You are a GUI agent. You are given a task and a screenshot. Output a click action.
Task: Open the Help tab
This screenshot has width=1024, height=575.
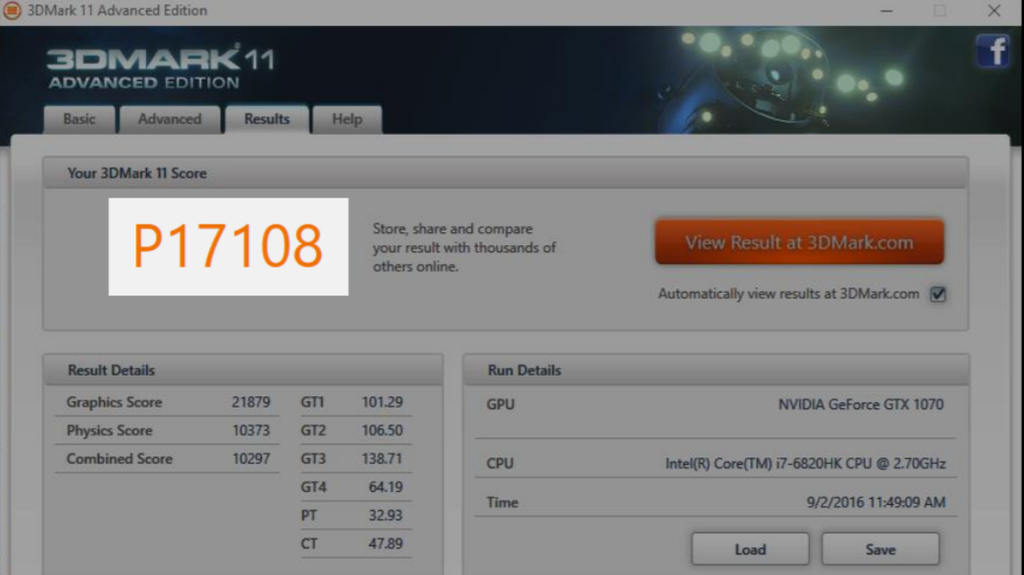coord(347,120)
